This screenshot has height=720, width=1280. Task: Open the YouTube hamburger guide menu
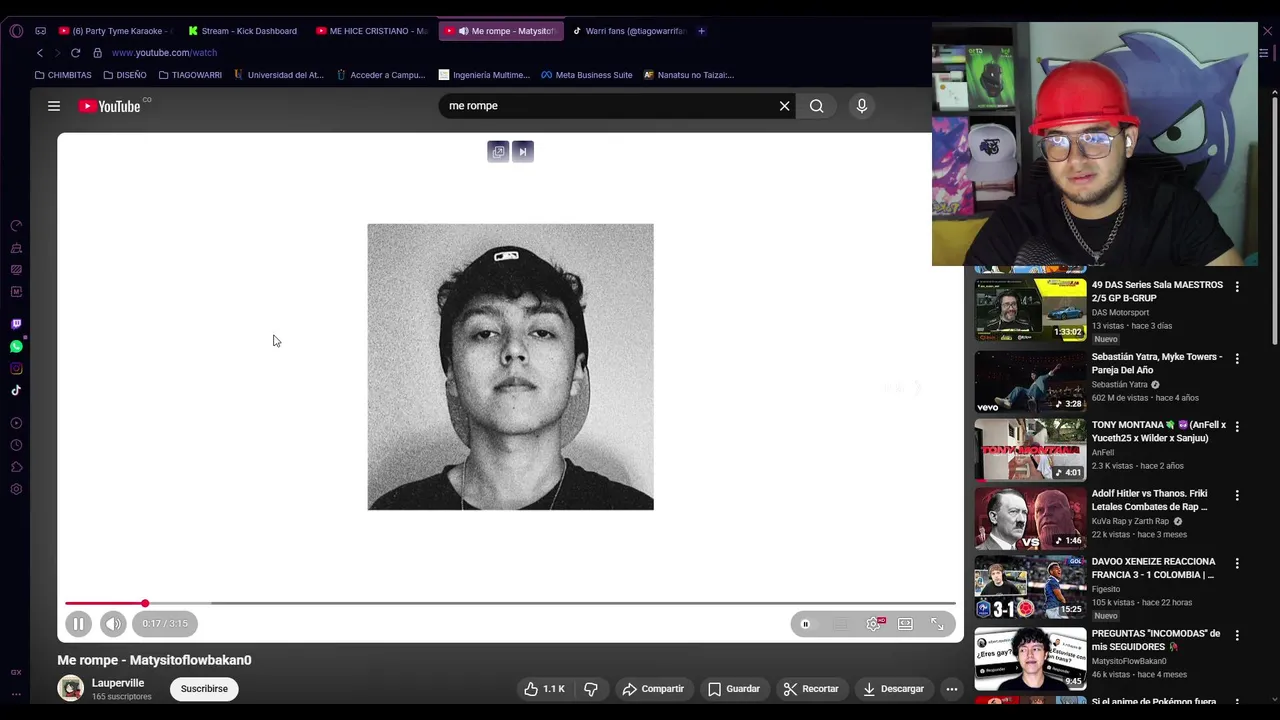coord(54,106)
